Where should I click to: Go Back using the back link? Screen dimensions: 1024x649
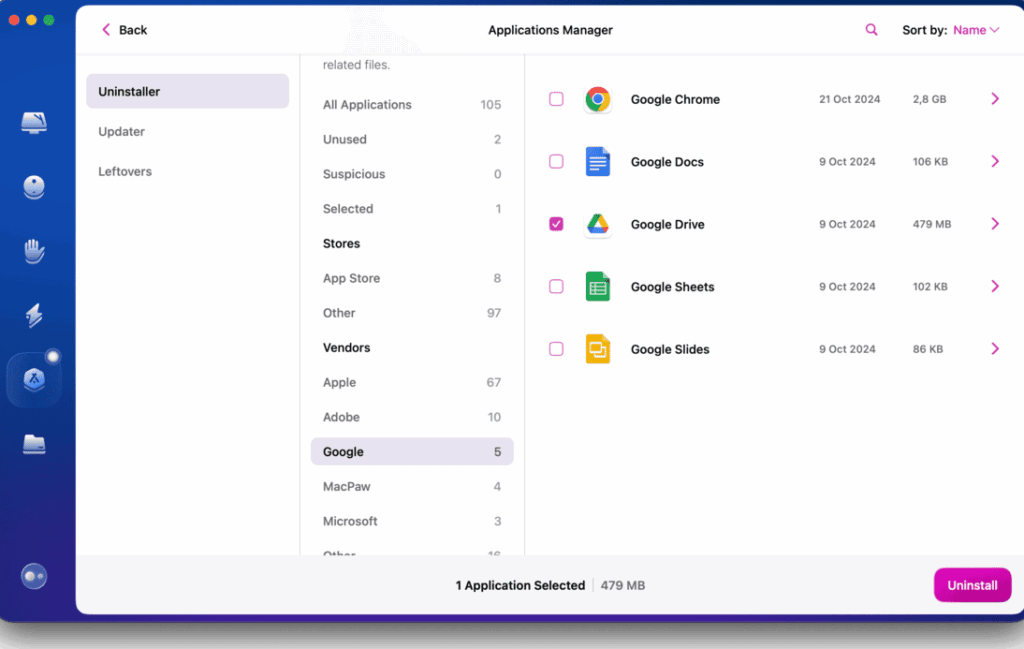[123, 29]
